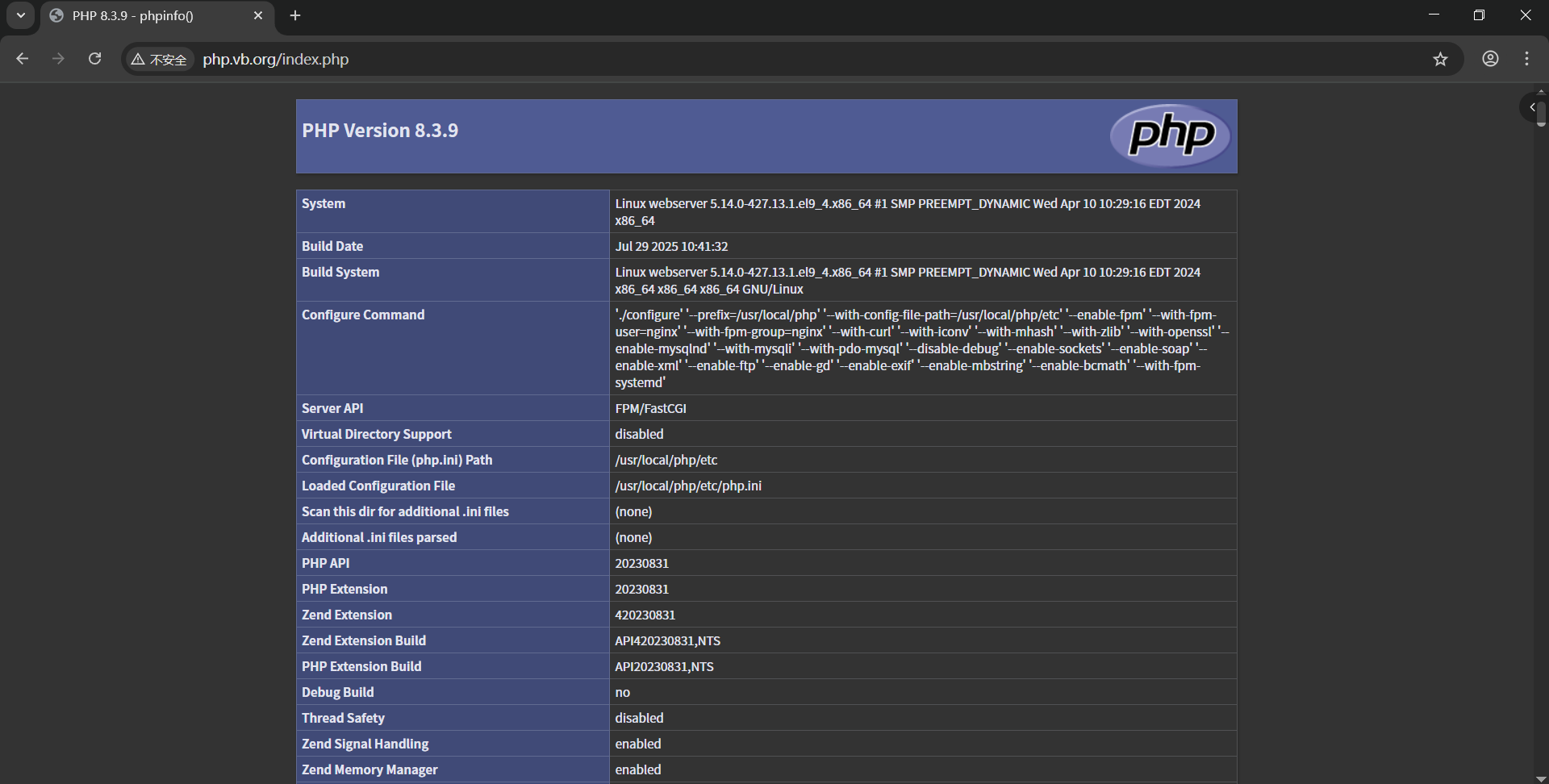Reload the phpinfo page

click(x=94, y=59)
